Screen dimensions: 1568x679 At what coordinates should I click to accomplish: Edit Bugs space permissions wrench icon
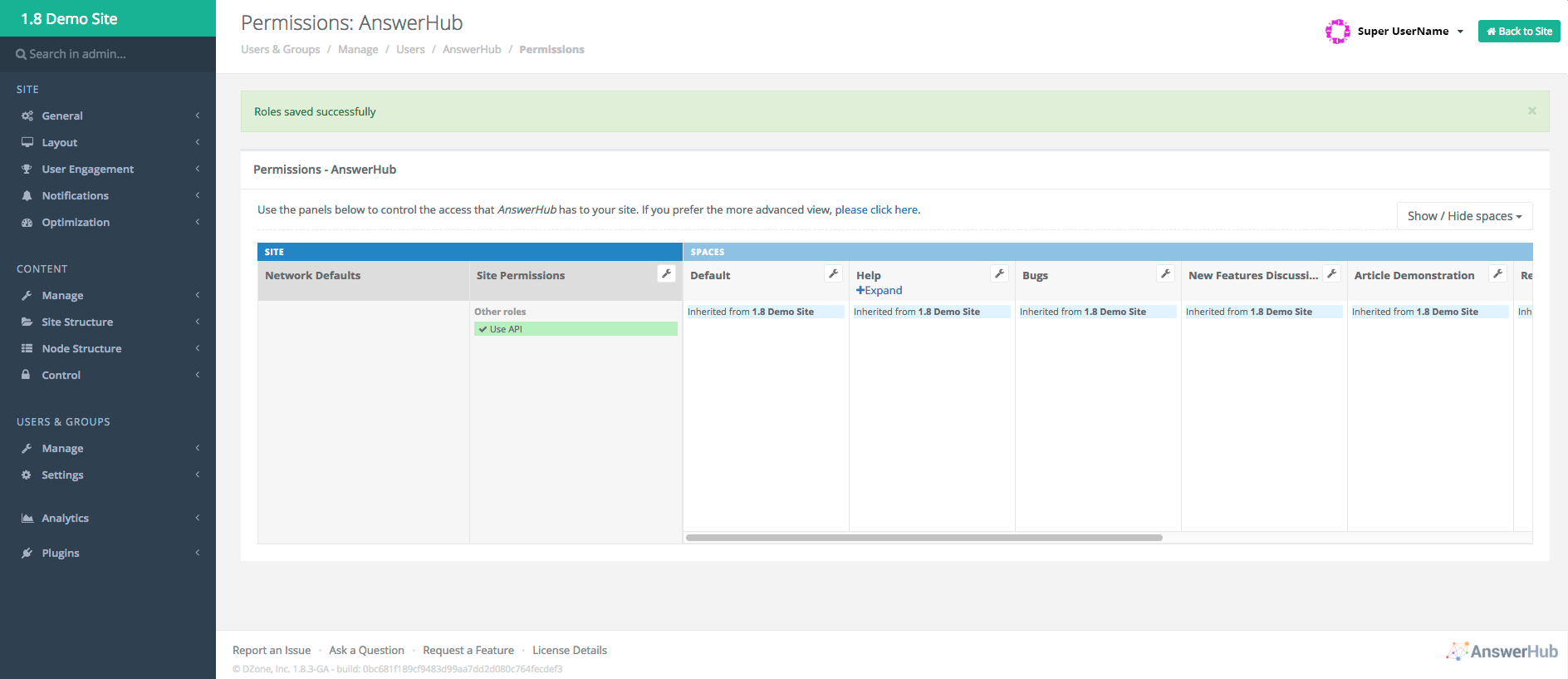pyautogui.click(x=1165, y=273)
